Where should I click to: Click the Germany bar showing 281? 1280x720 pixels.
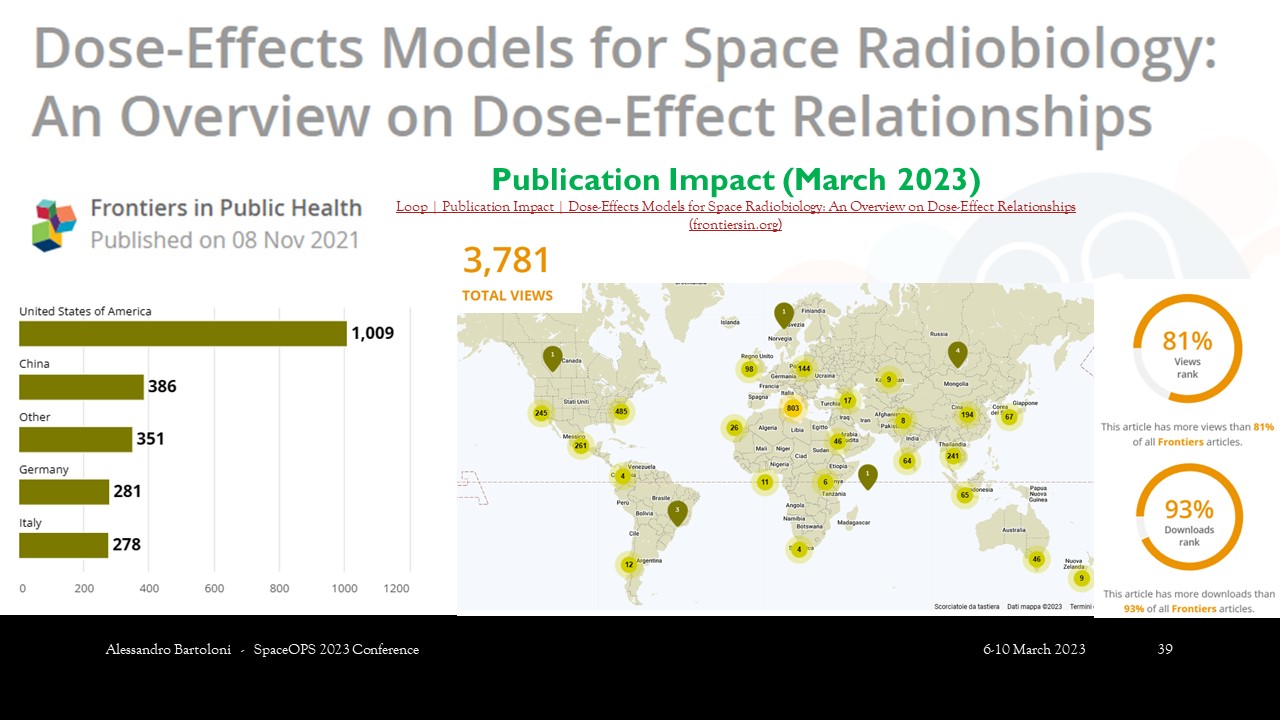click(x=64, y=492)
